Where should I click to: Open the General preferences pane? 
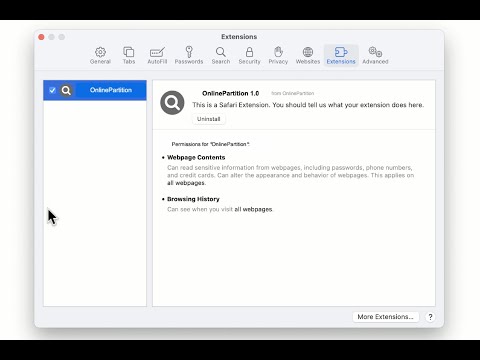(100, 55)
